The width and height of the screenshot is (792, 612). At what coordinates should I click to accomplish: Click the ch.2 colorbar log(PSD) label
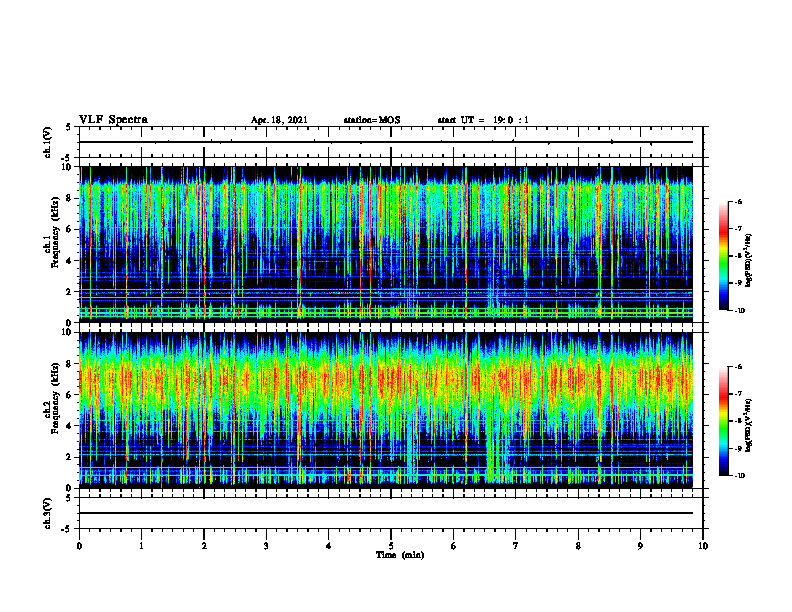(x=749, y=426)
